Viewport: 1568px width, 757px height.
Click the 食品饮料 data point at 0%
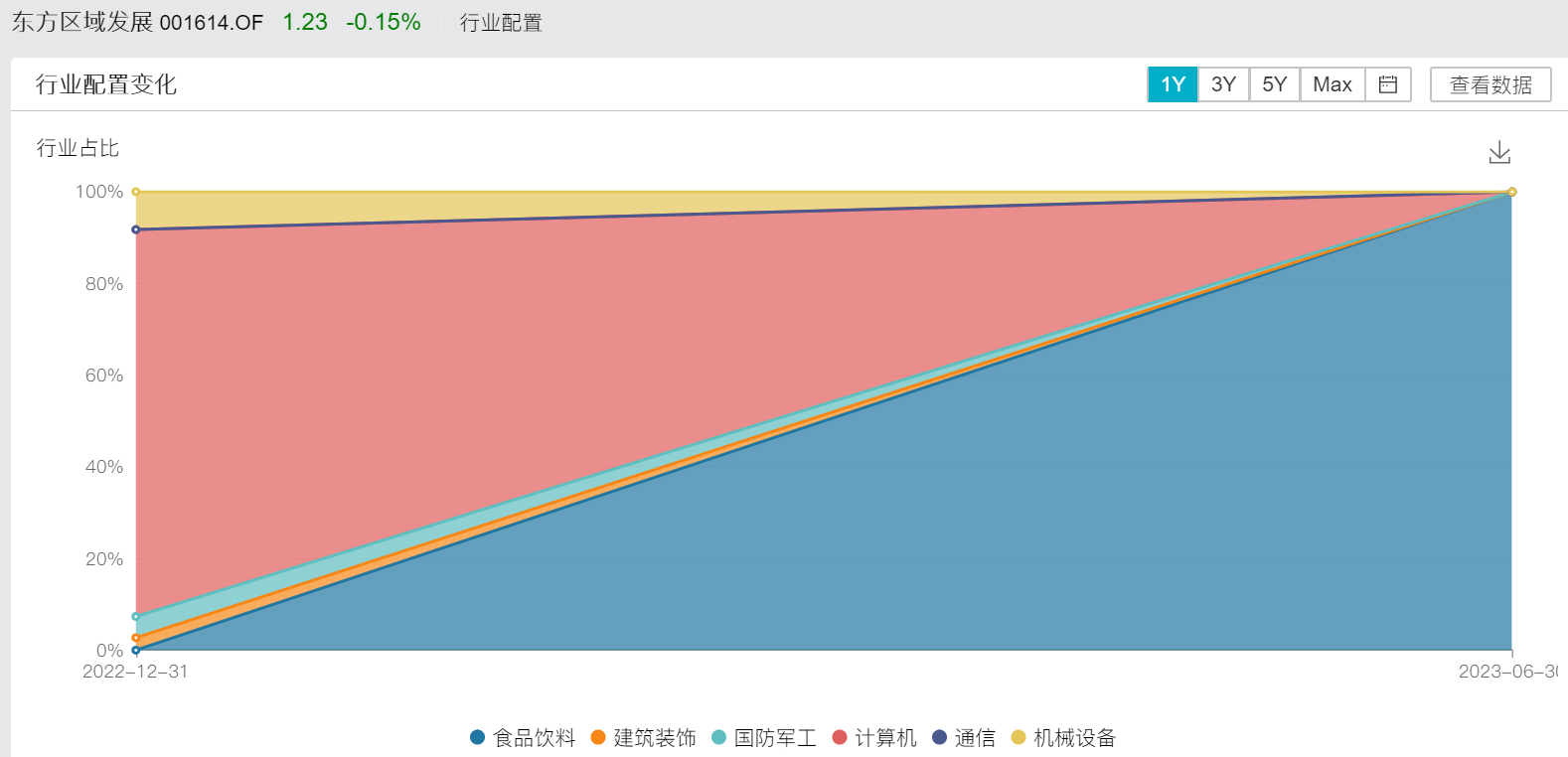coord(136,650)
